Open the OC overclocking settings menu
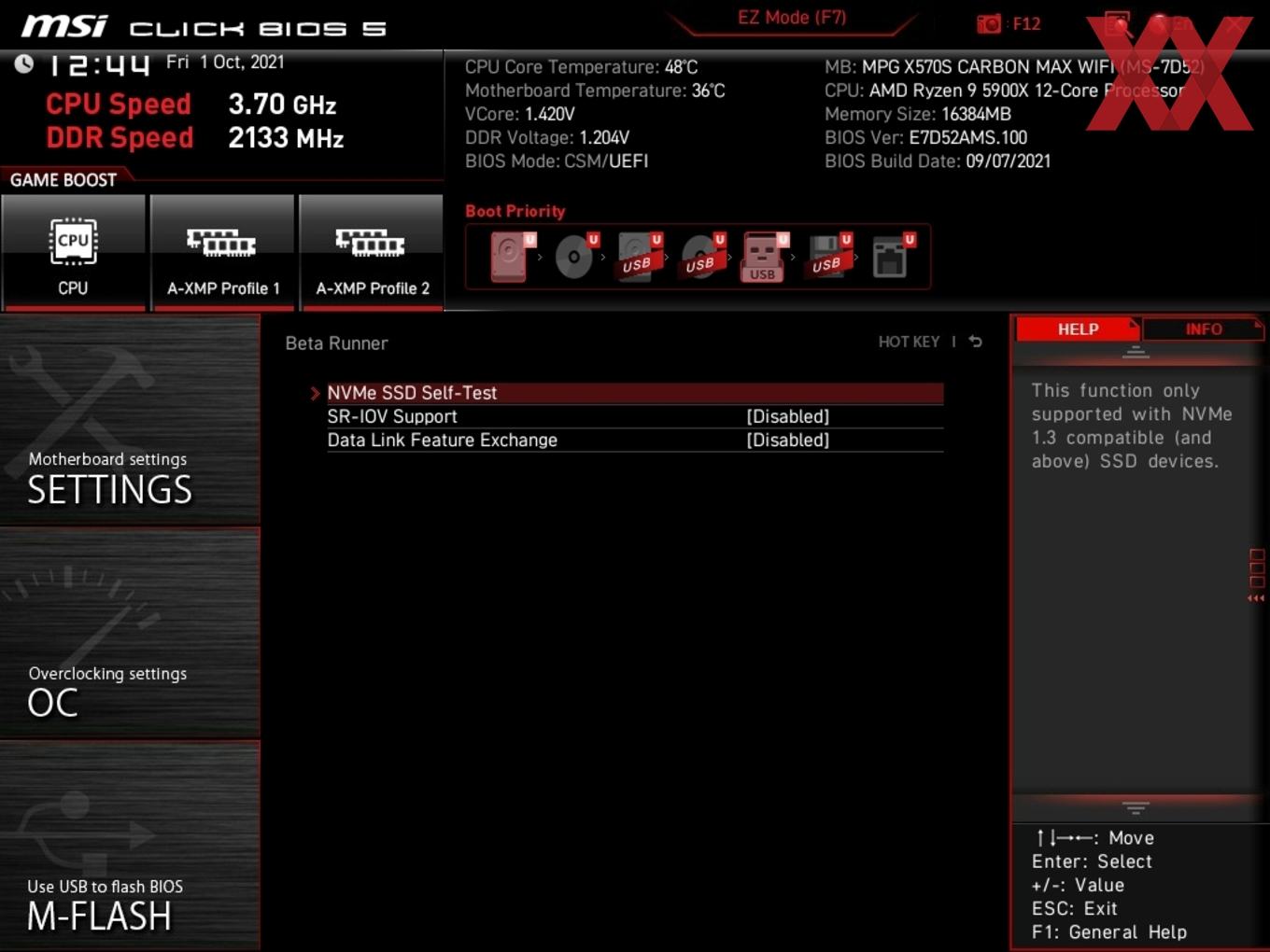Screen dimensions: 1270x952 [130, 633]
